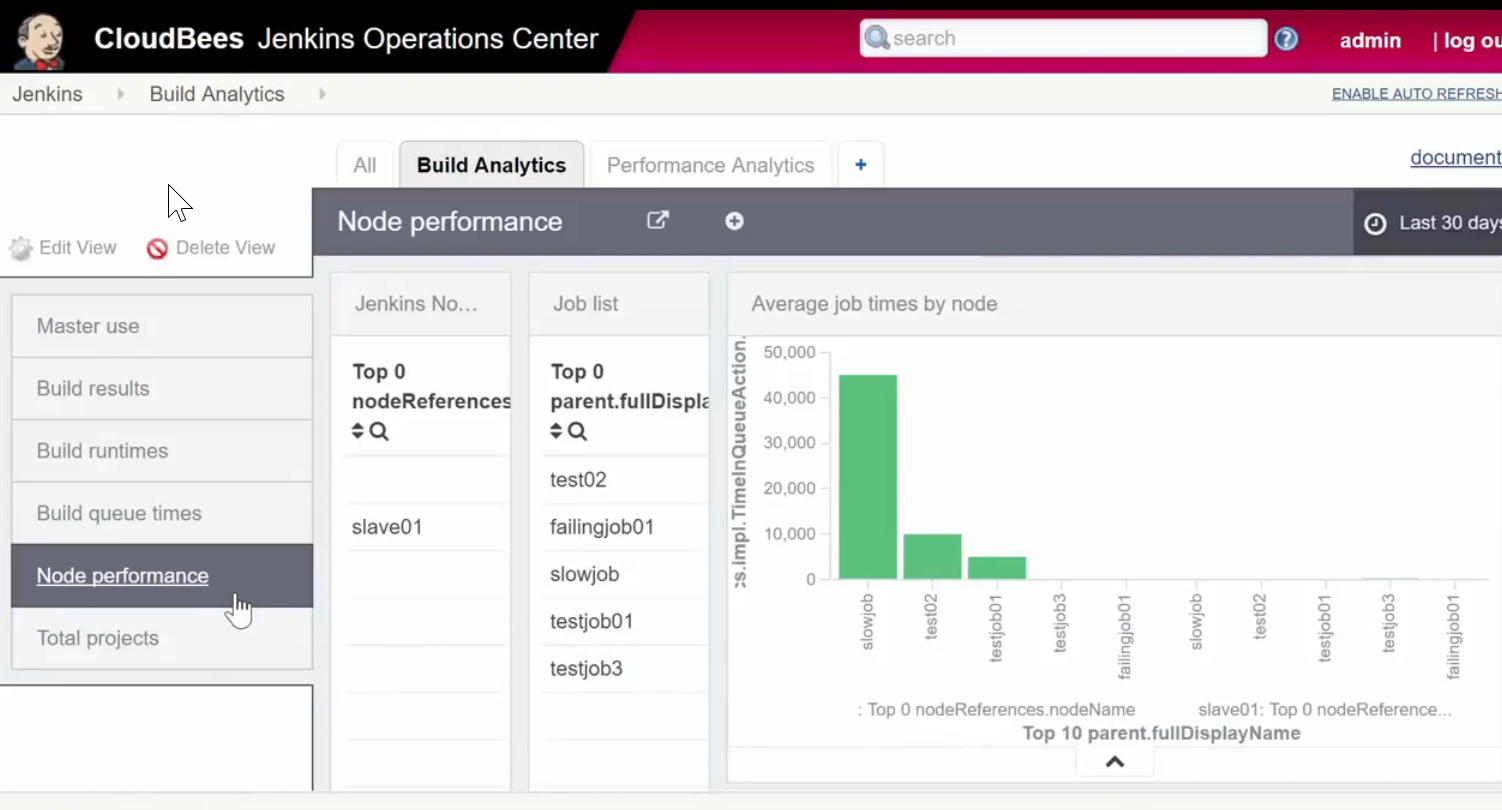Toggle sort order in Jenkins Nodes panel
Screen dimensions: 1502x810
point(358,432)
